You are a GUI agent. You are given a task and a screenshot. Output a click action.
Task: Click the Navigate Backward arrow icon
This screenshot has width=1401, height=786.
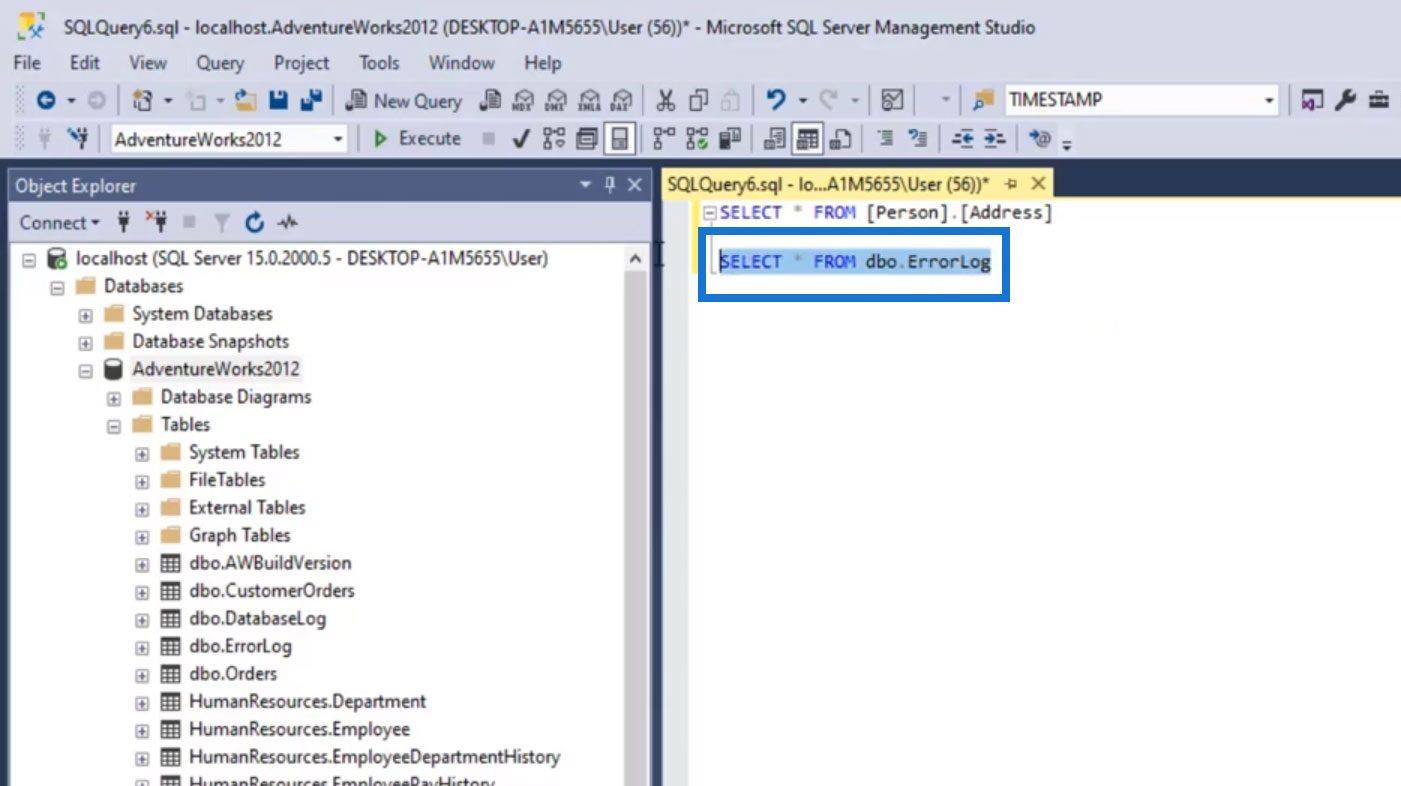(x=46, y=100)
